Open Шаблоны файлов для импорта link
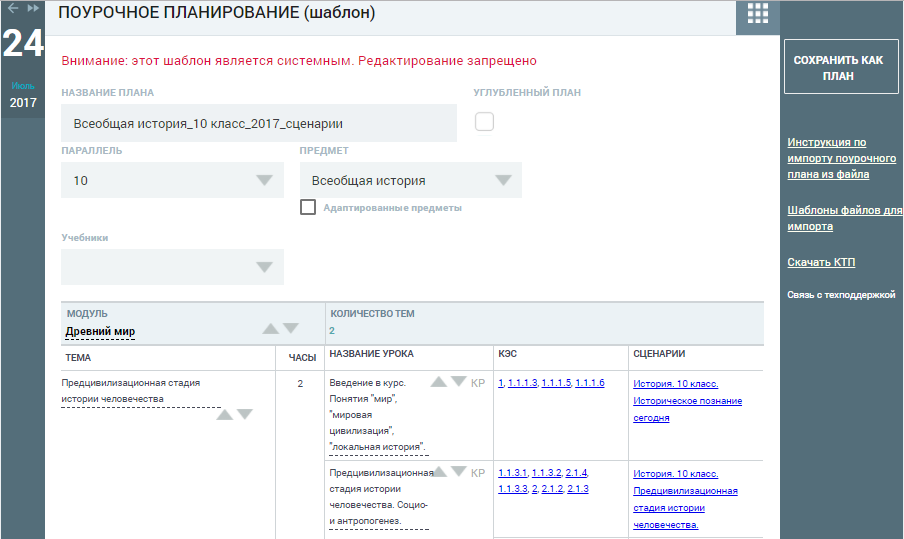The height and width of the screenshot is (539, 904). pyautogui.click(x=845, y=218)
